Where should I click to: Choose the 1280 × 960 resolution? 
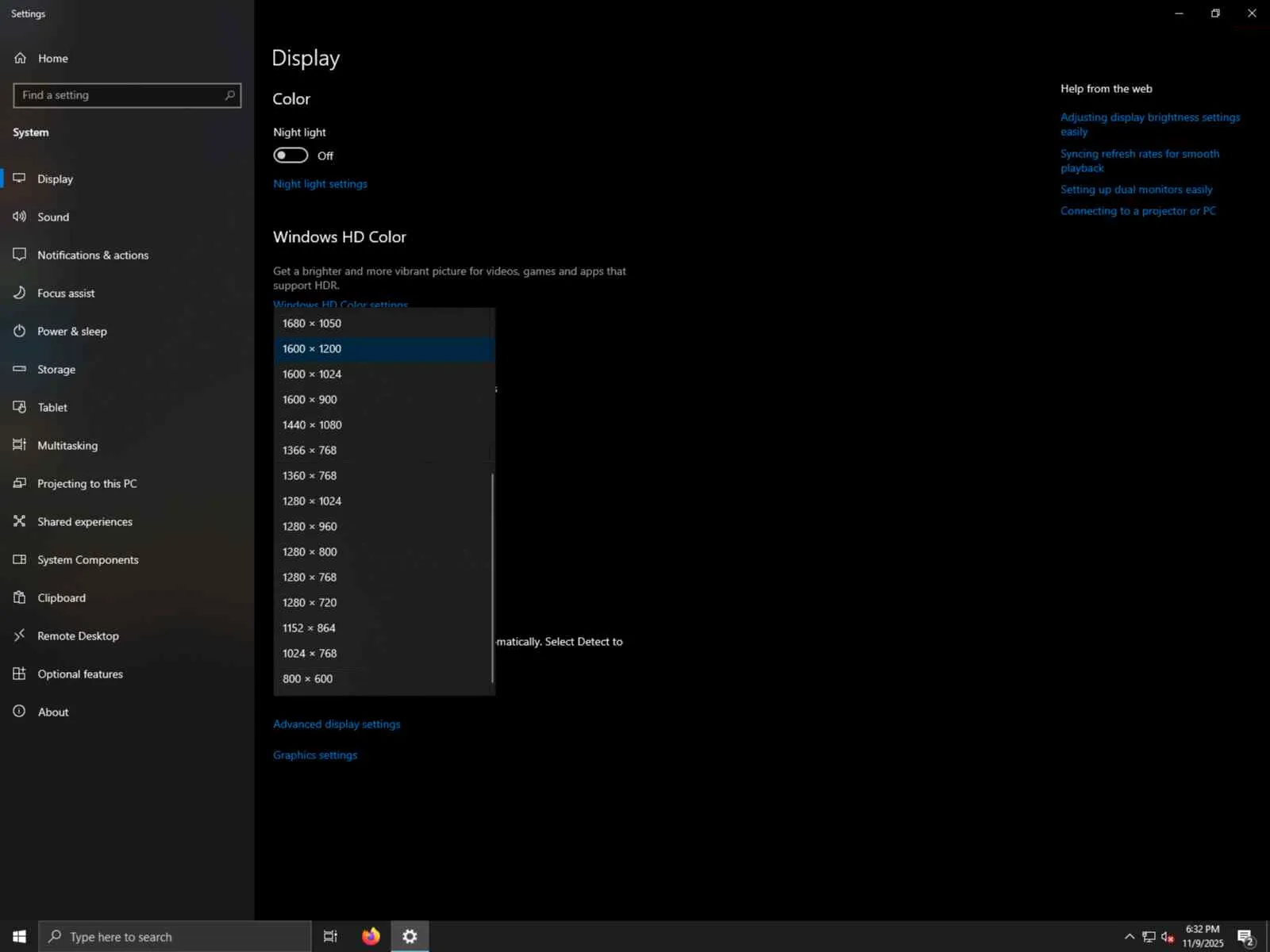384,526
